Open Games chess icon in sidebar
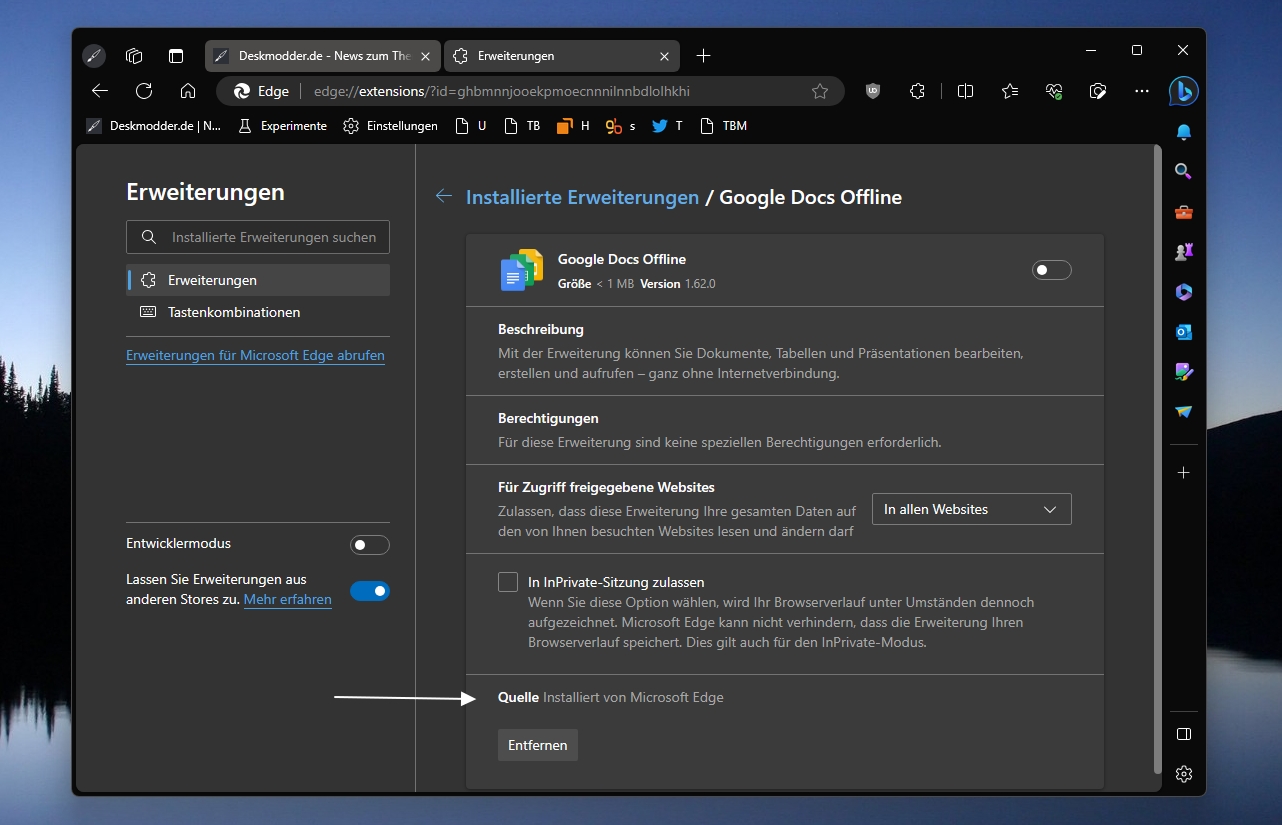The height and width of the screenshot is (825, 1282). click(x=1184, y=252)
